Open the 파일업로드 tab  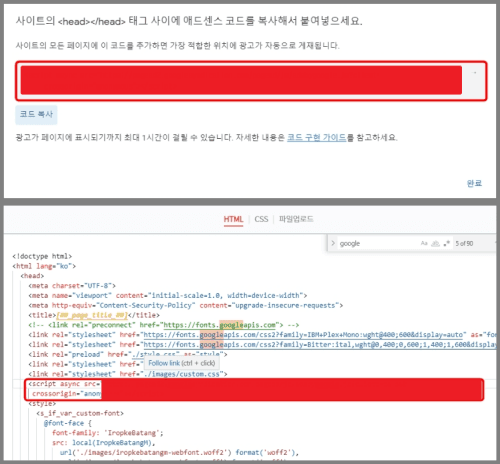click(296, 219)
